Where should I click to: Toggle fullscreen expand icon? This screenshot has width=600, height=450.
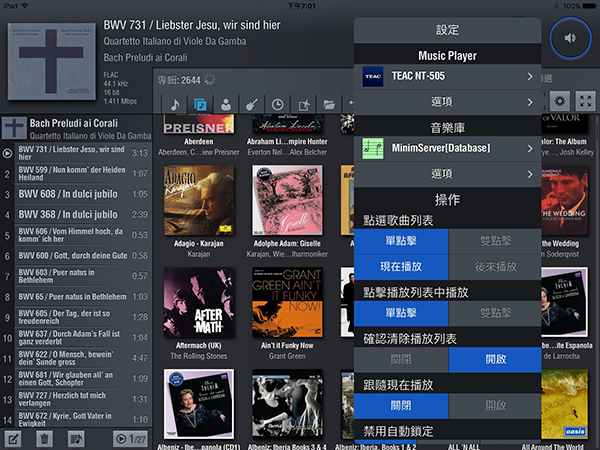click(x=585, y=101)
